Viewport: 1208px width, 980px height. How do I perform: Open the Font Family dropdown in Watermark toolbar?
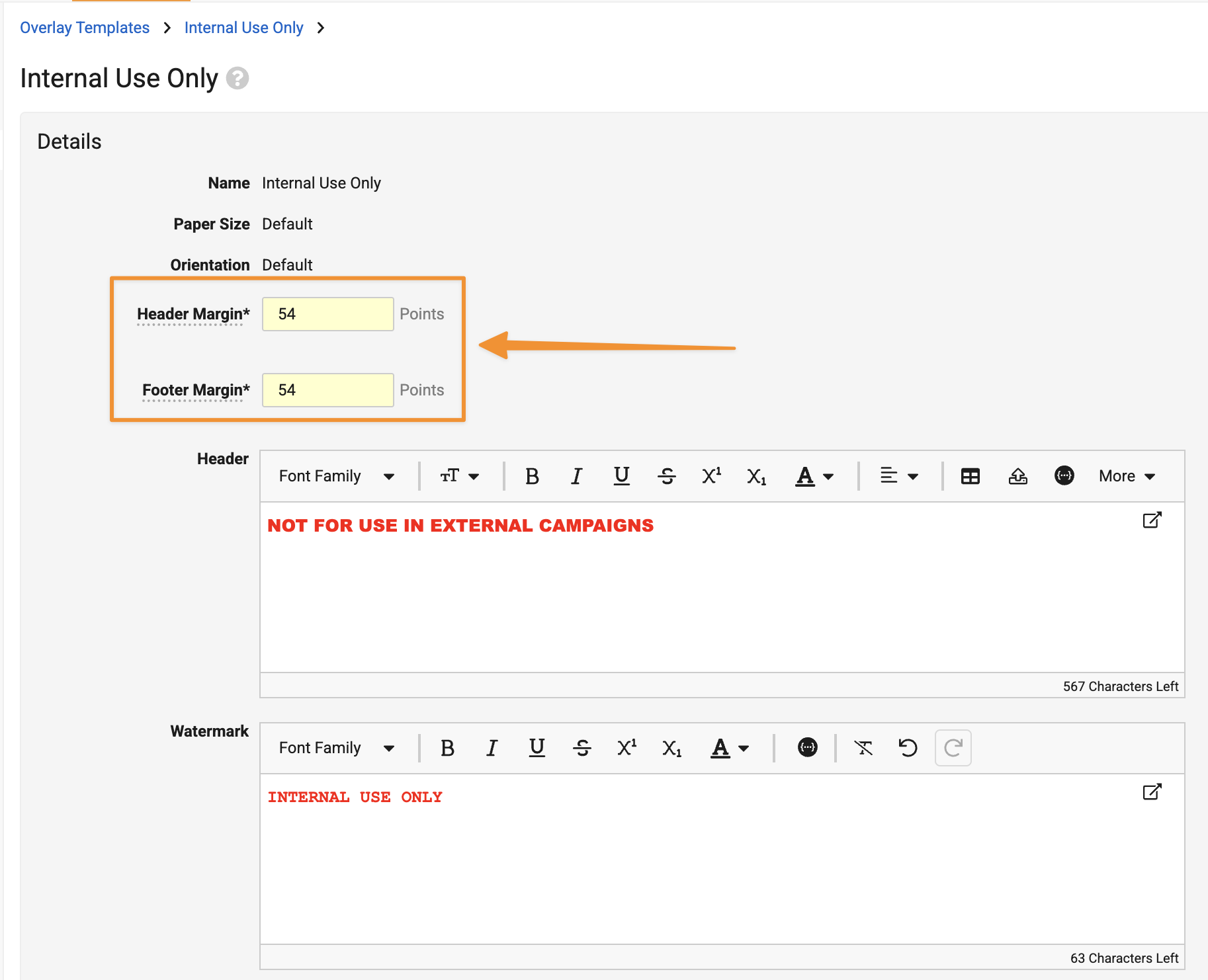coord(337,748)
